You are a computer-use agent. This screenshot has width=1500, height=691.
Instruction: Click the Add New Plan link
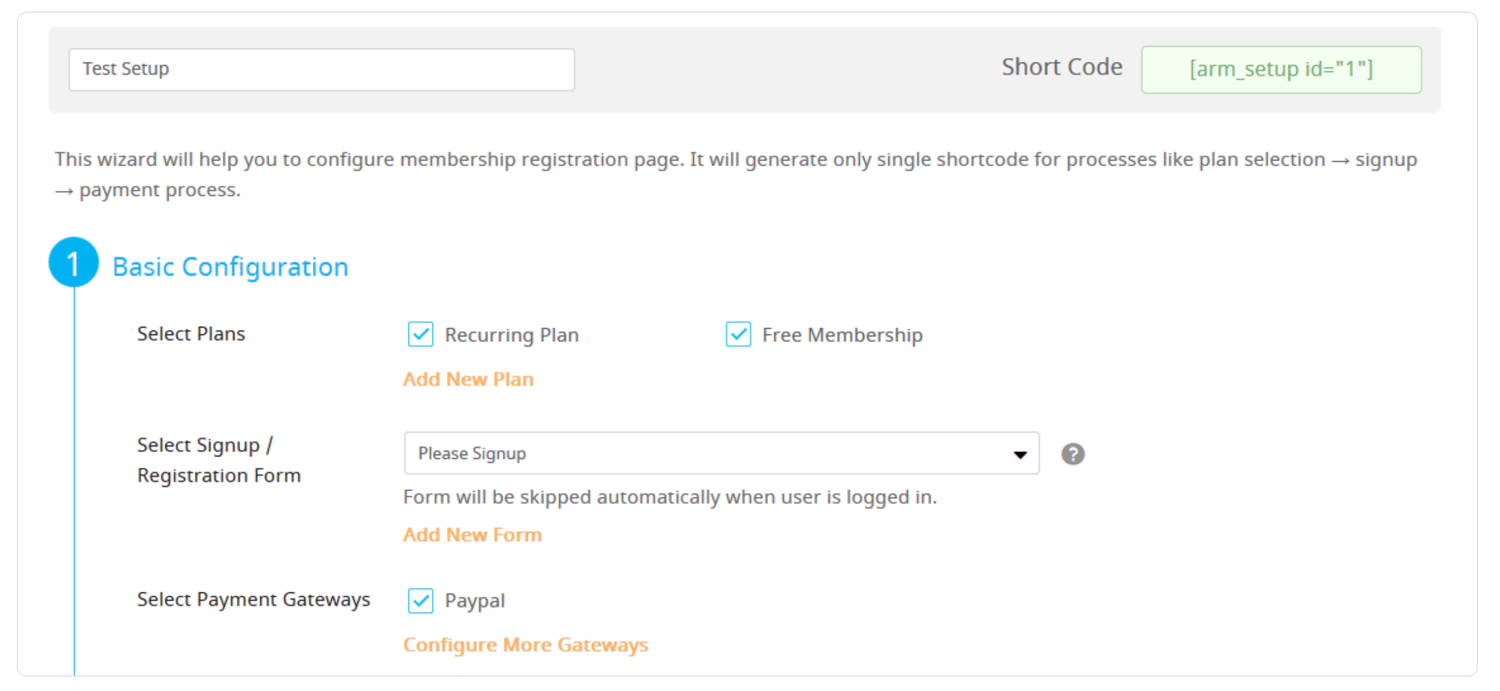click(468, 379)
